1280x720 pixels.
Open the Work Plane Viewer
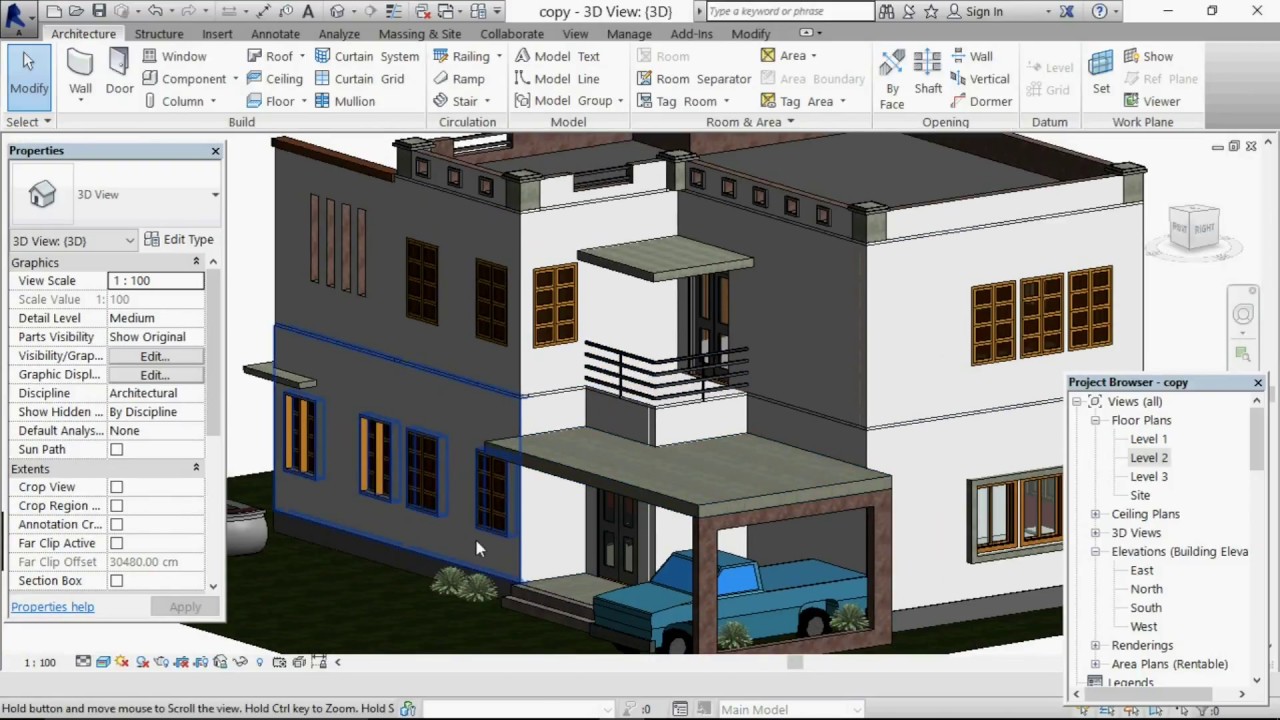(1152, 101)
